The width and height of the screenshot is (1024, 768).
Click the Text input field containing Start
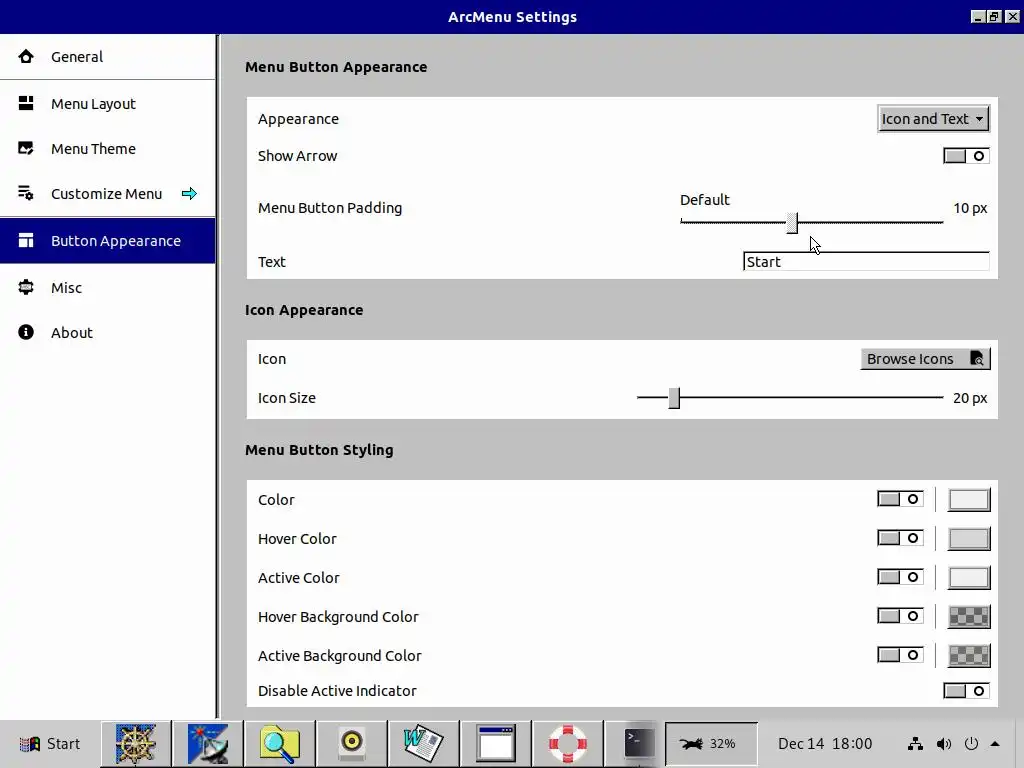[x=867, y=261]
